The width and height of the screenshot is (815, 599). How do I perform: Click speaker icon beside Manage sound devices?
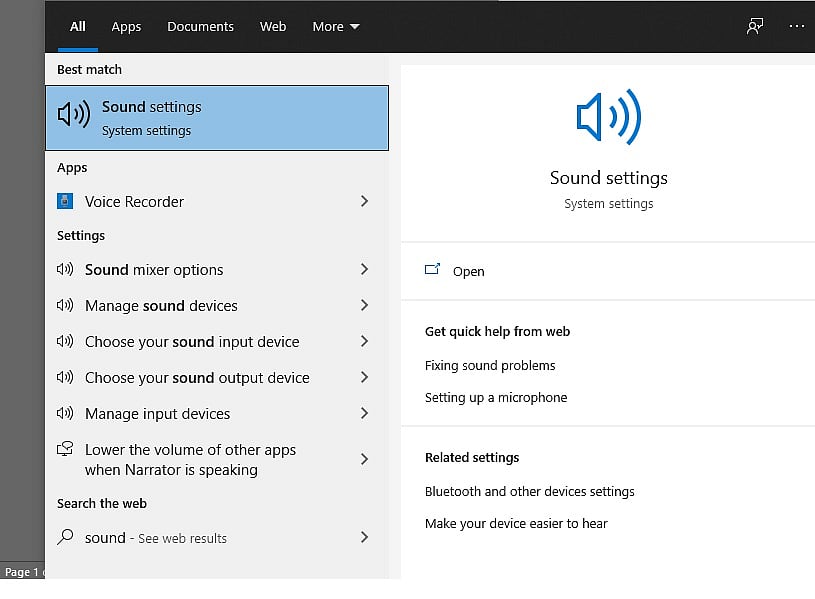point(65,305)
